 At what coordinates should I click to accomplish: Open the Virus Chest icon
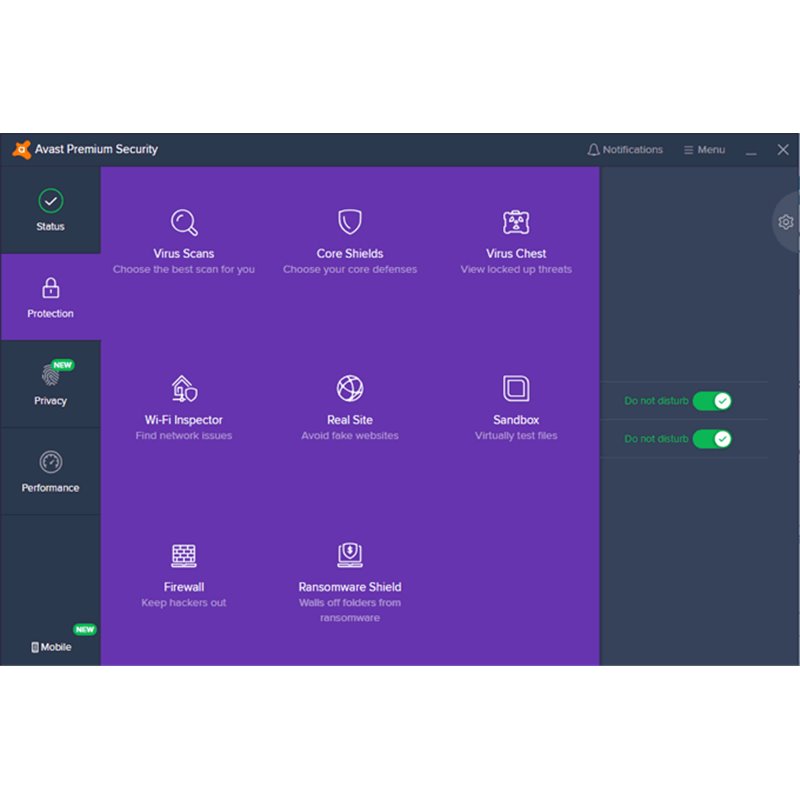point(516,222)
